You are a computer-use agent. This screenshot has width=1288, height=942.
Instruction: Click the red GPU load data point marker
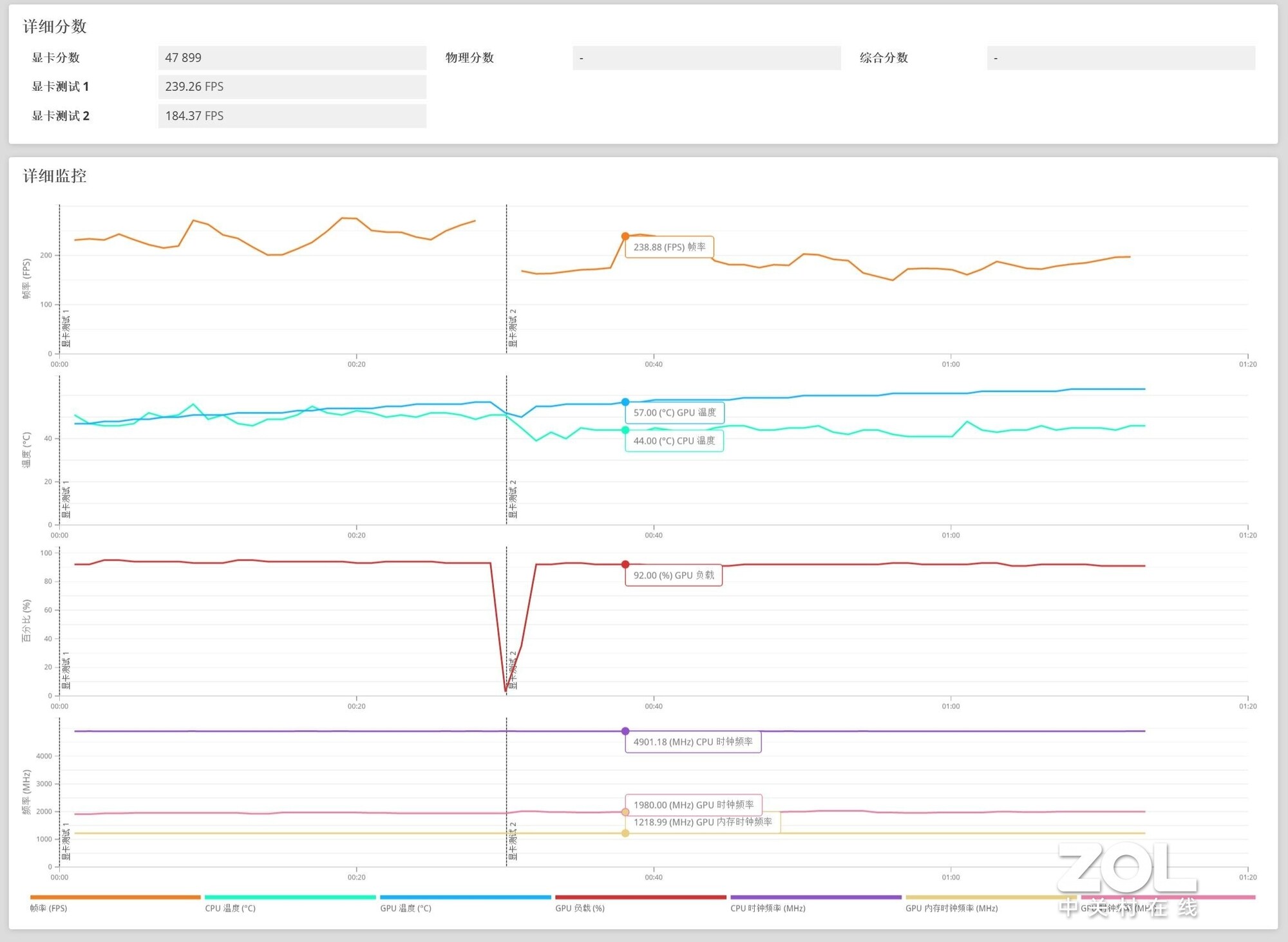pos(625,565)
